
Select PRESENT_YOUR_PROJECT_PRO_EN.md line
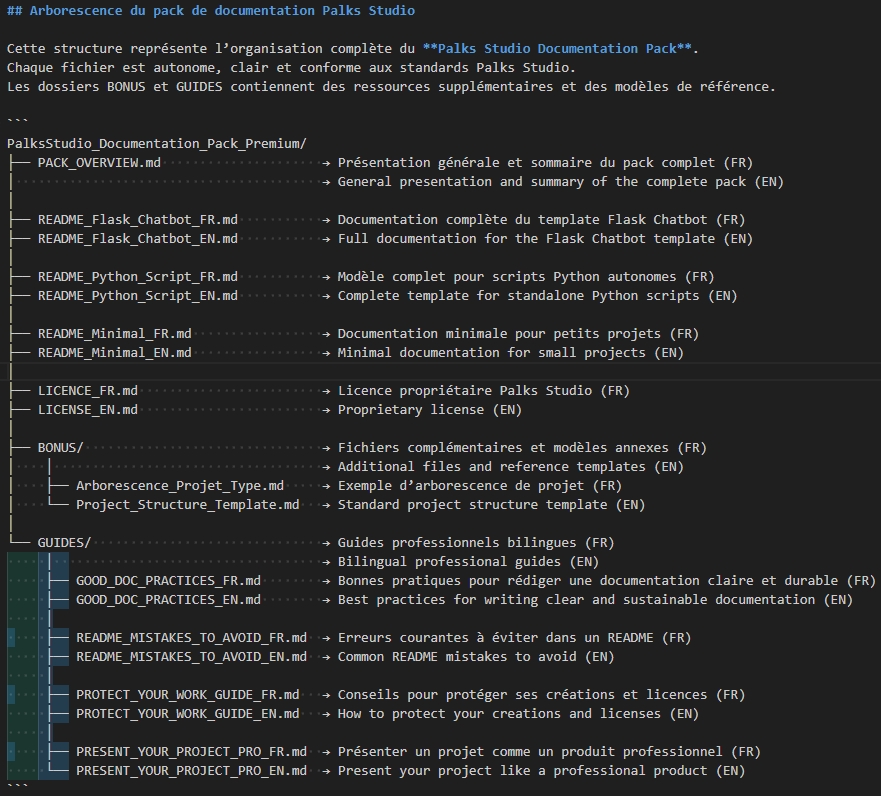point(191,771)
